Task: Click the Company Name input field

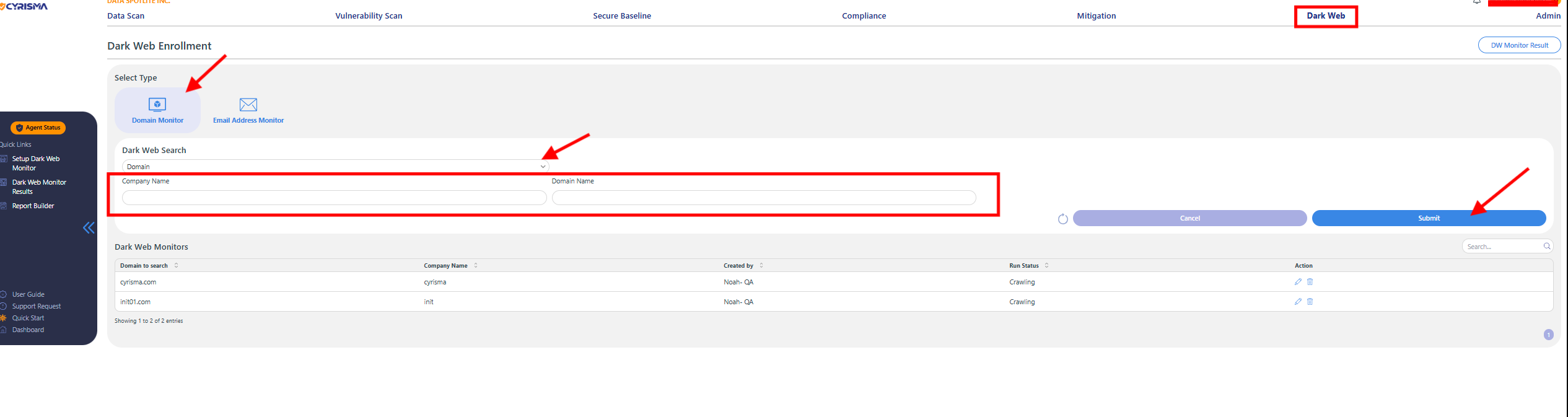Action: 335,198
